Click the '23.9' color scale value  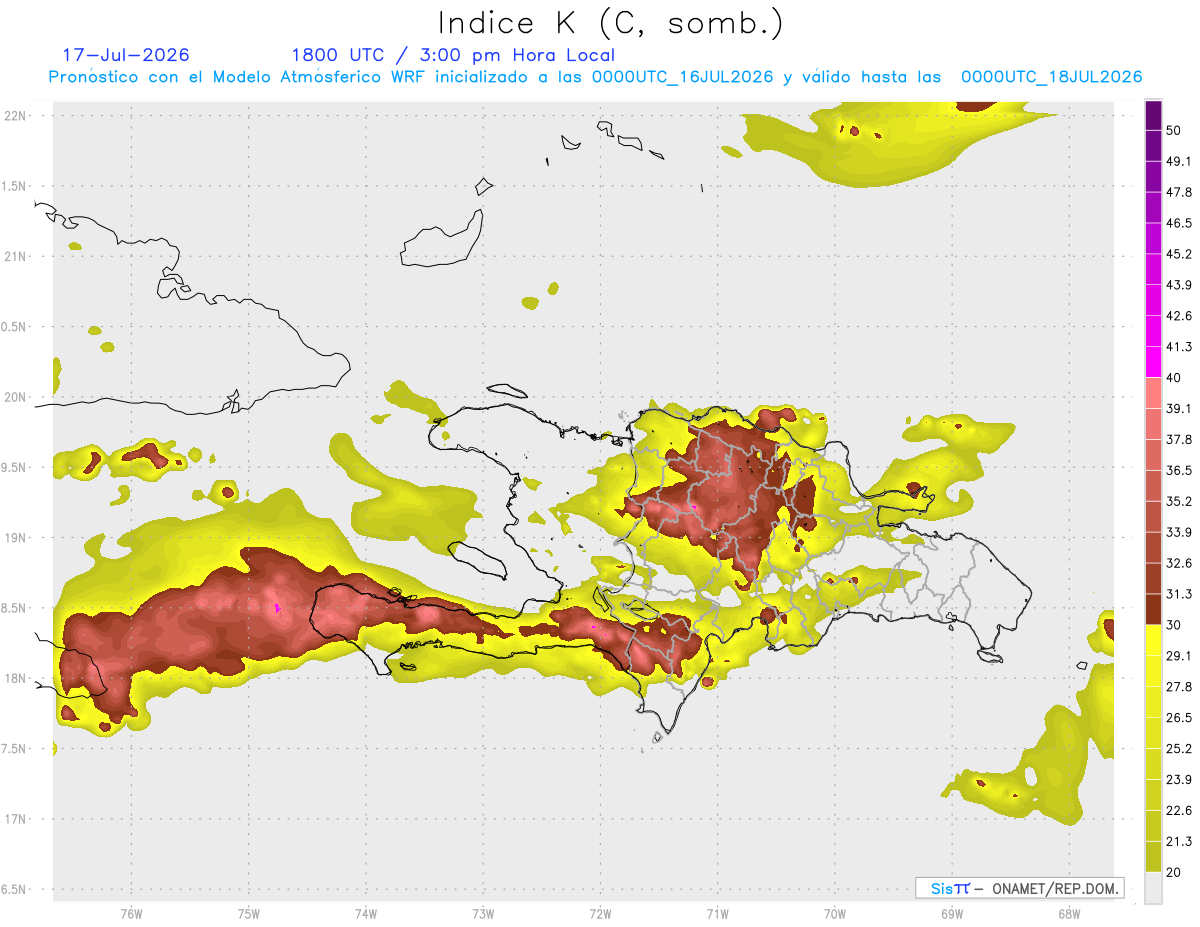tap(1179, 779)
